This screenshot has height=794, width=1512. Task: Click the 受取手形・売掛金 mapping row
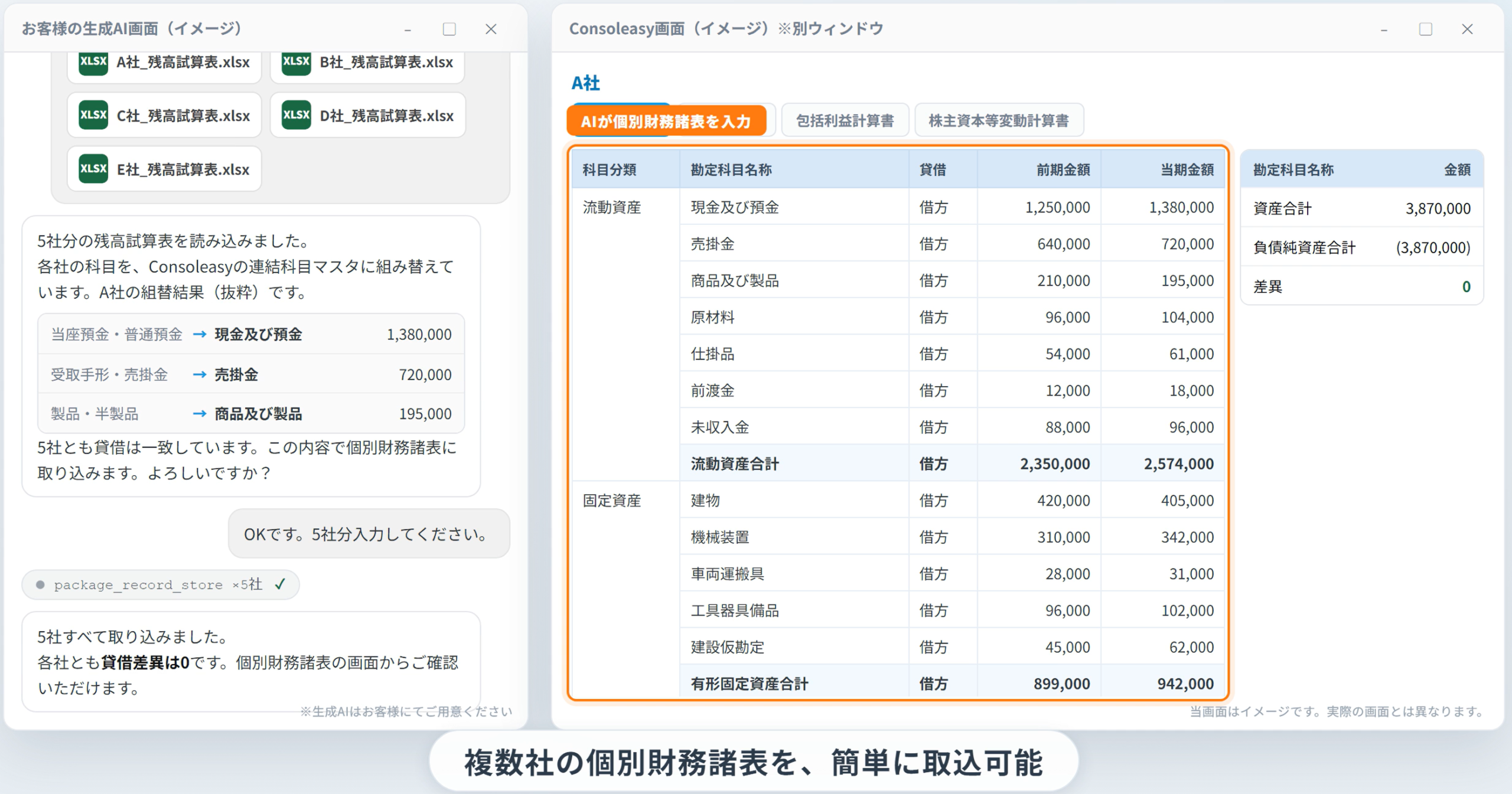coord(251,374)
